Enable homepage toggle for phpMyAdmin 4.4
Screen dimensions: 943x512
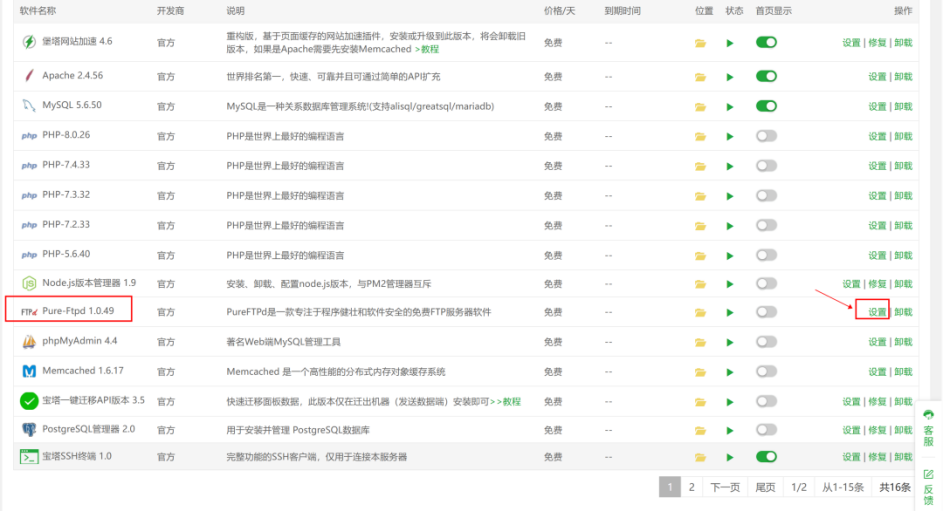click(766, 342)
